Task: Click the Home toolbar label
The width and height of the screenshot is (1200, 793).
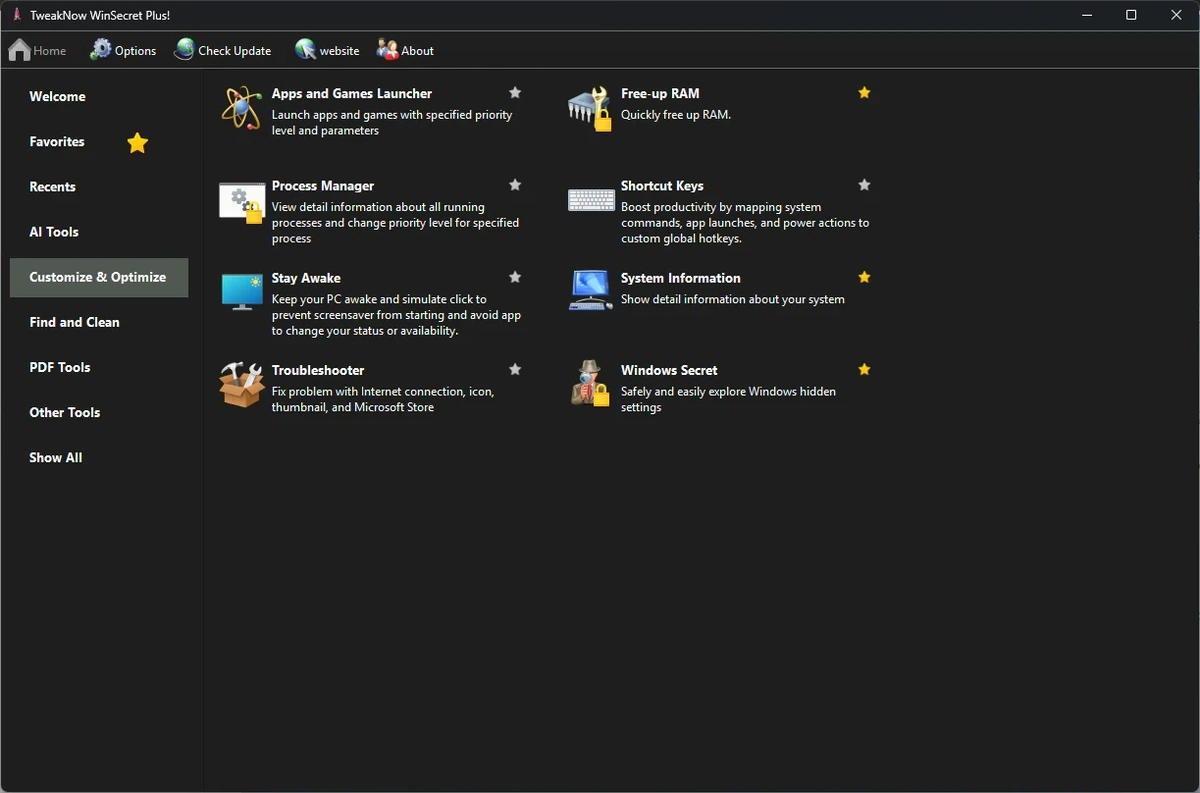Action: [50, 51]
